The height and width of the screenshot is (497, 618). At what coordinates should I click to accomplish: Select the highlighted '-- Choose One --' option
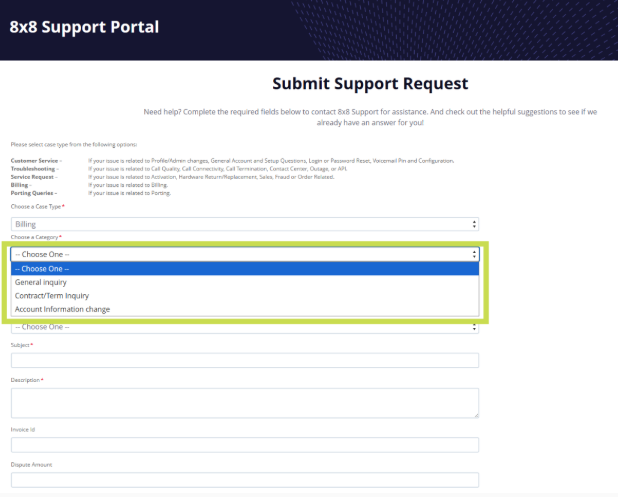245,268
